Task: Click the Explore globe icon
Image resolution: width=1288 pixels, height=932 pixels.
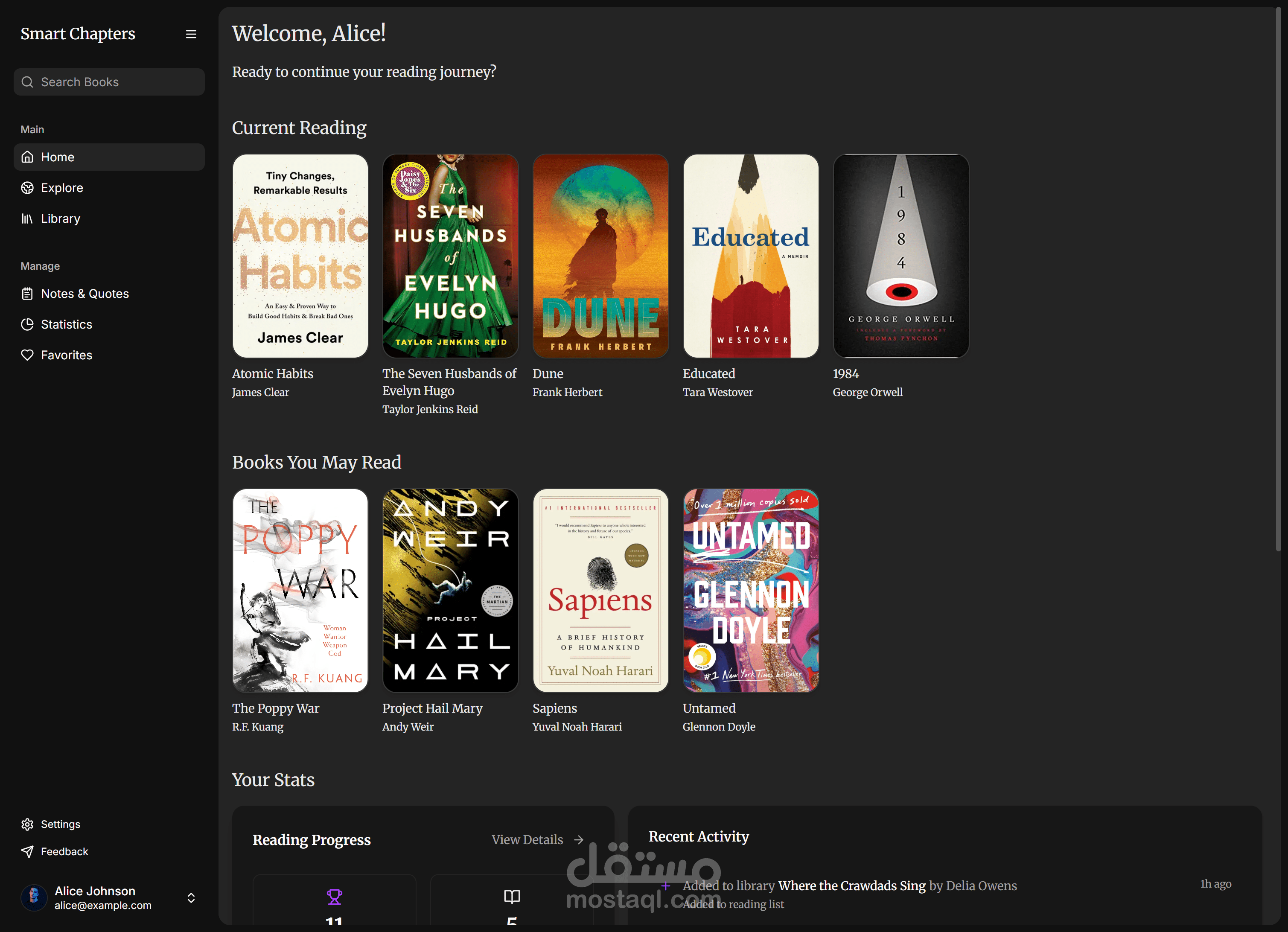Action: [27, 188]
